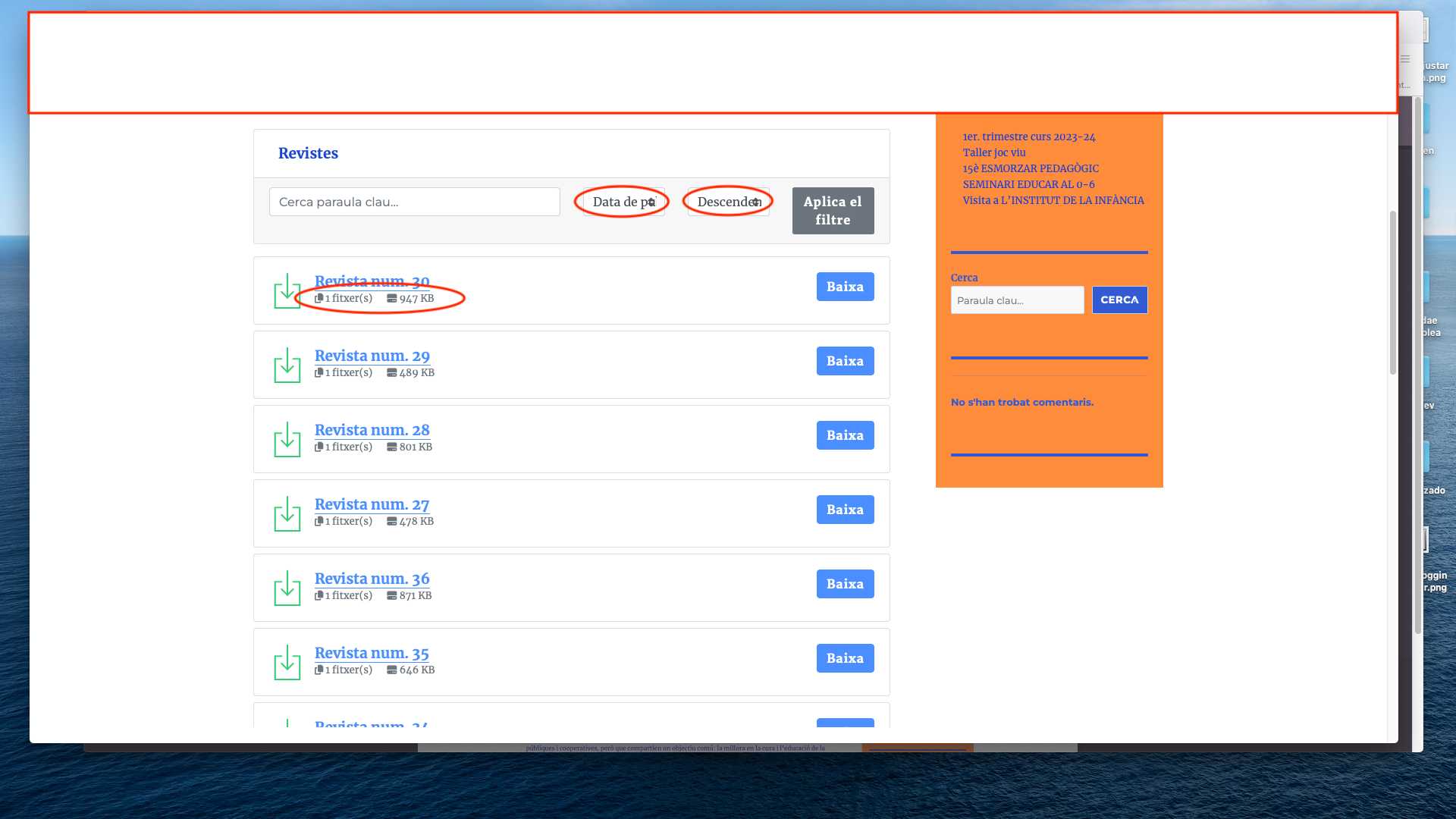This screenshot has width=1456, height=819.
Task: Click green download icon for Revista num. 30
Action: pyautogui.click(x=287, y=291)
